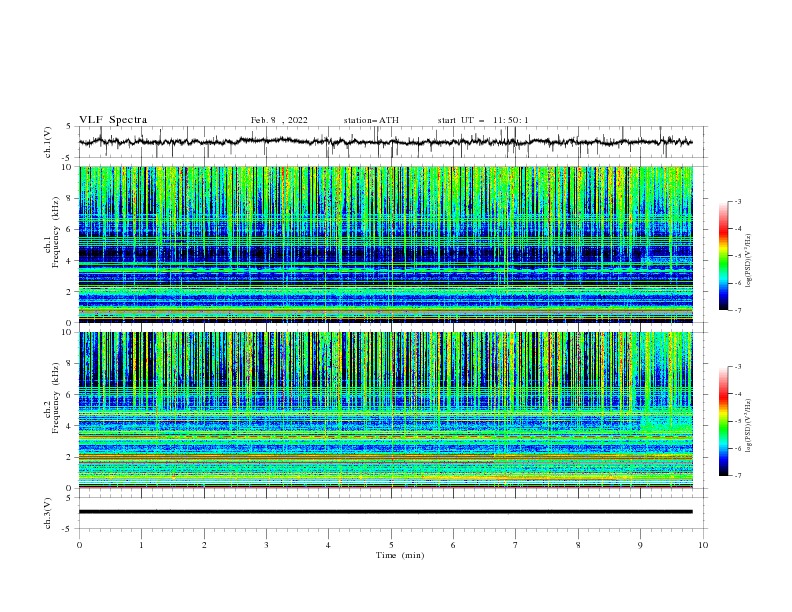This screenshot has width=792, height=612.
Task: Click the time axis tick label '2'
Action: click(x=204, y=545)
